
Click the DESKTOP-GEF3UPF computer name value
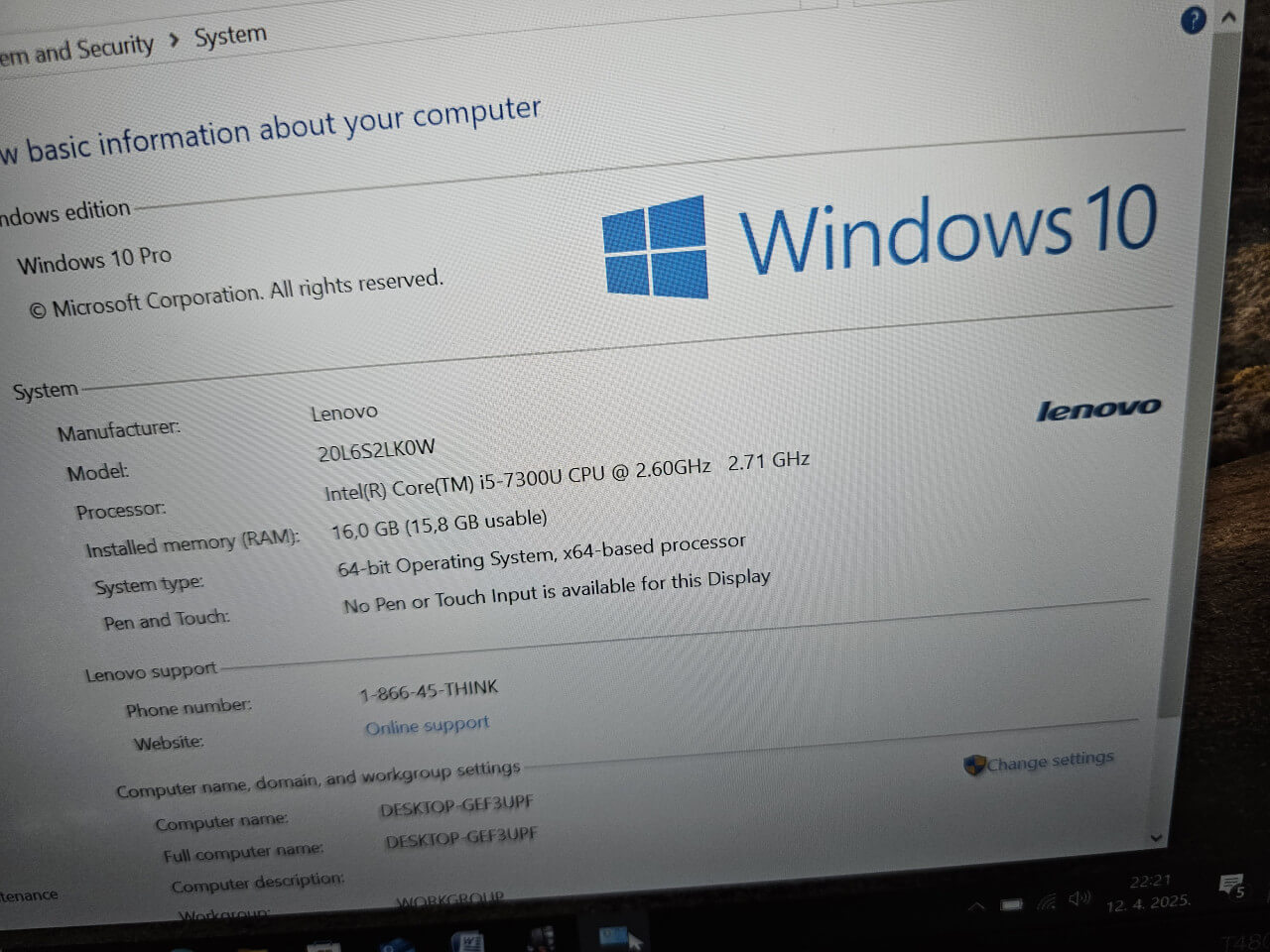455,806
